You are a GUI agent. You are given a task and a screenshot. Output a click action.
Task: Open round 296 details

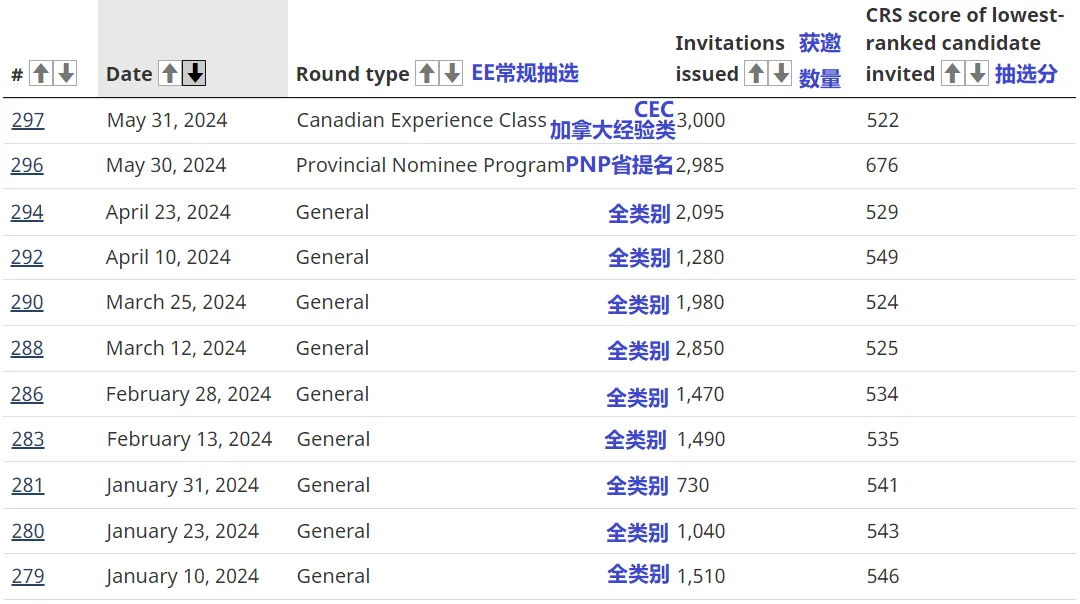tap(27, 165)
